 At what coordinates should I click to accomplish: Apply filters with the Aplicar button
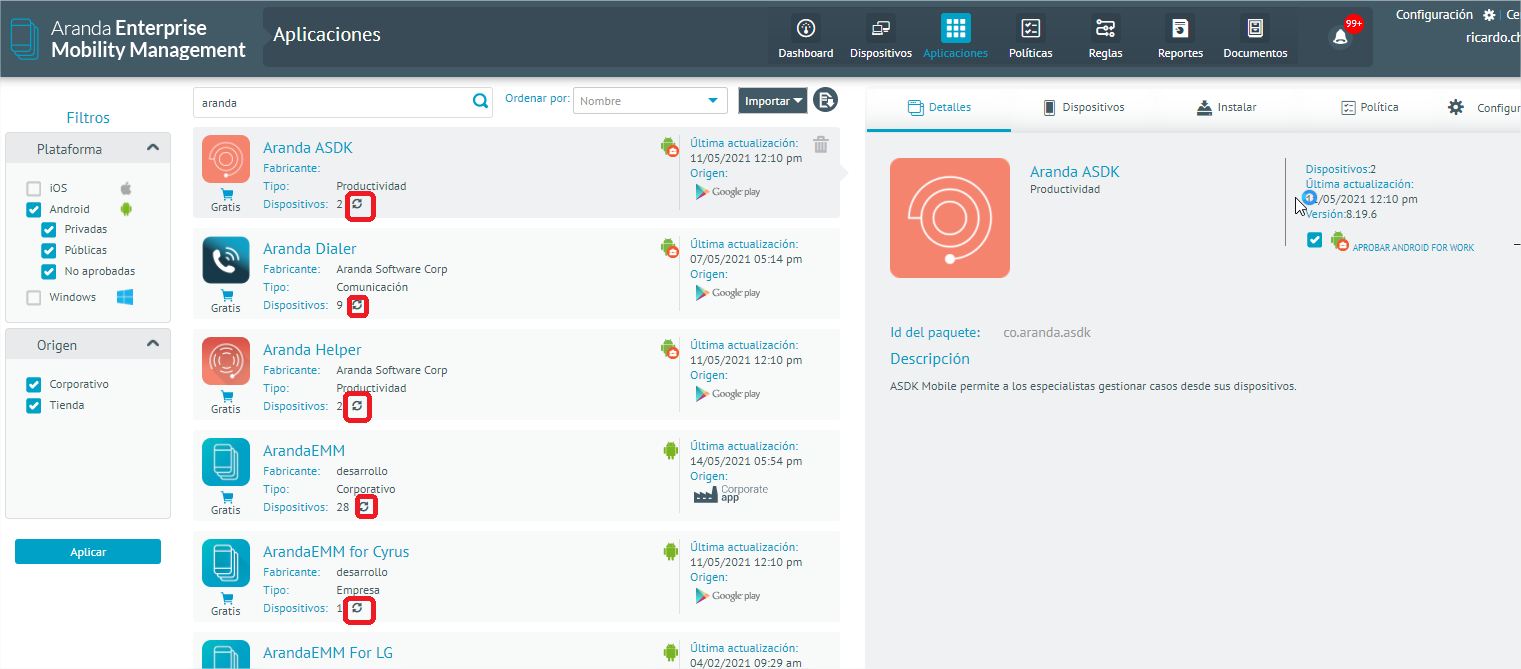88,552
